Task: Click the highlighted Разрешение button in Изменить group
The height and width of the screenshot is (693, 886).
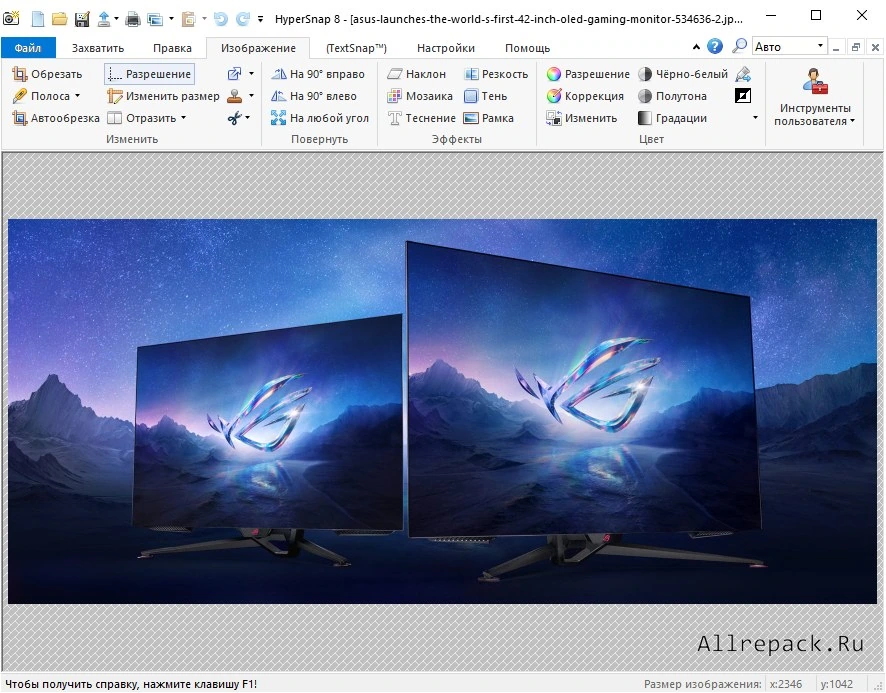Action: point(150,74)
